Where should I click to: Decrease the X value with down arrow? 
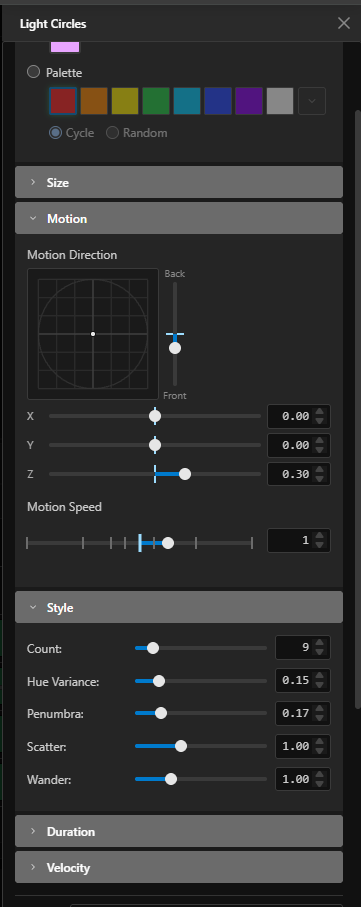tap(319, 421)
